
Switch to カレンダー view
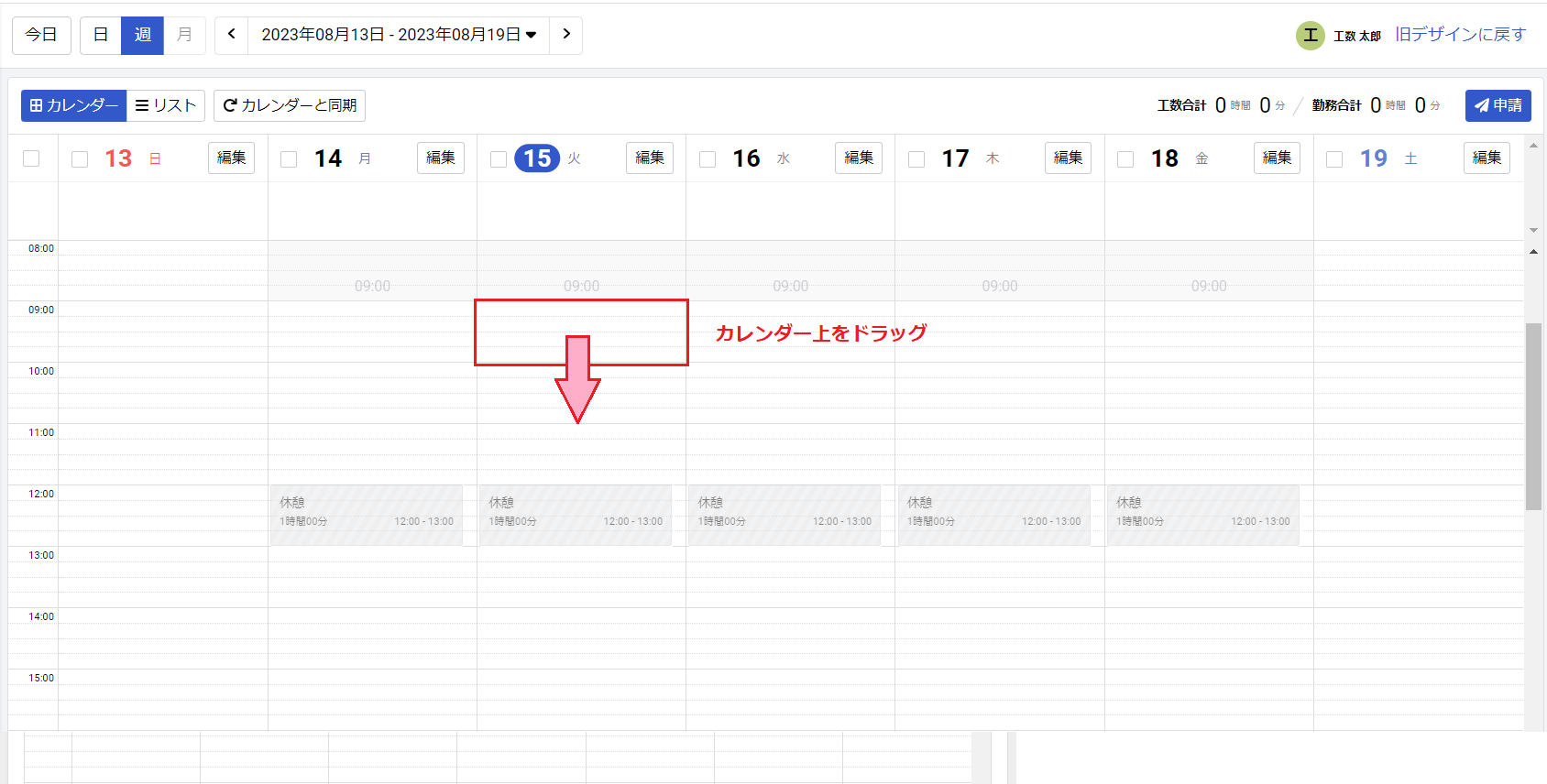[73, 105]
